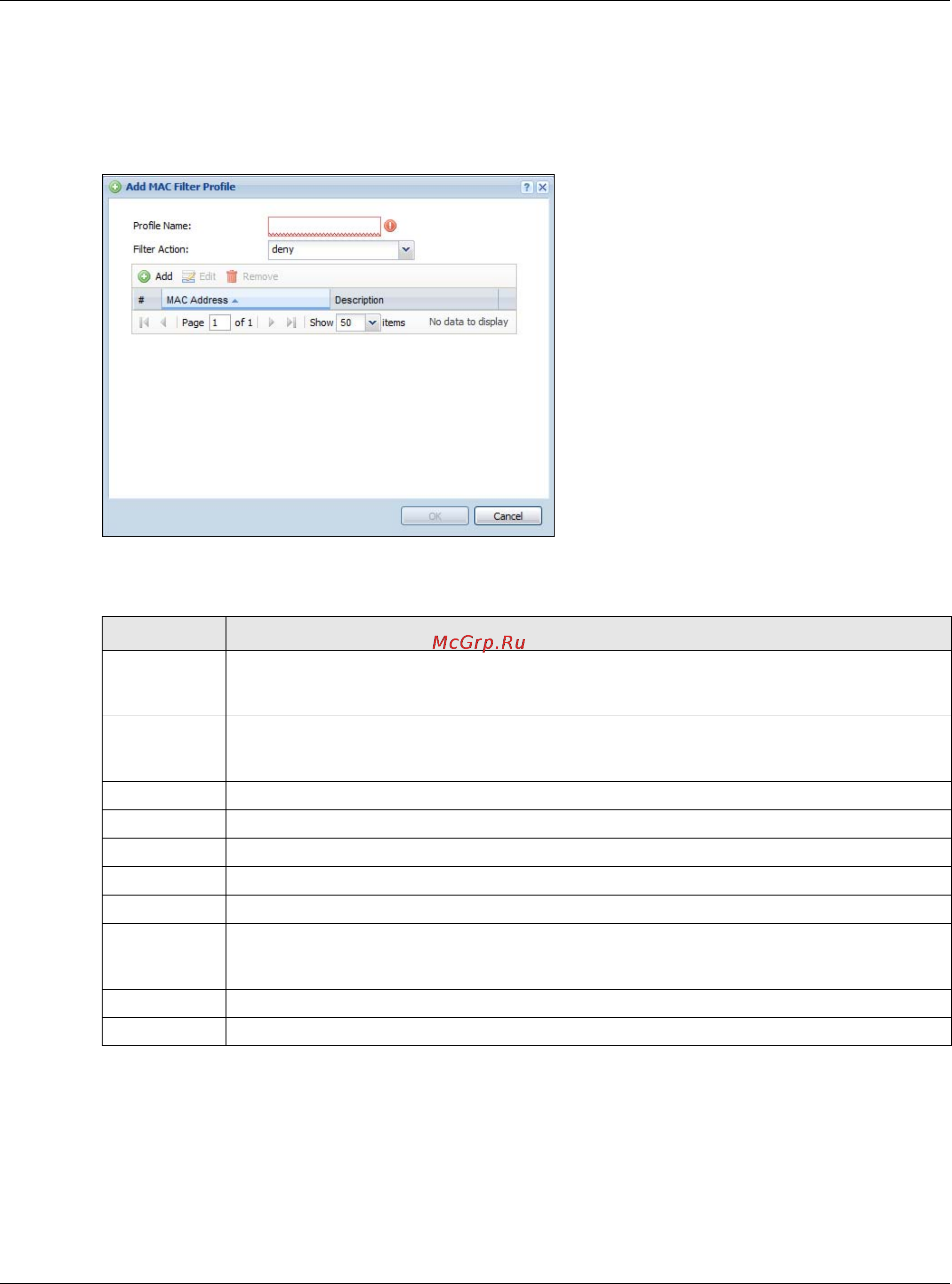Click the Page number input box
Viewport: 952px width, 1284px height.
click(219, 323)
